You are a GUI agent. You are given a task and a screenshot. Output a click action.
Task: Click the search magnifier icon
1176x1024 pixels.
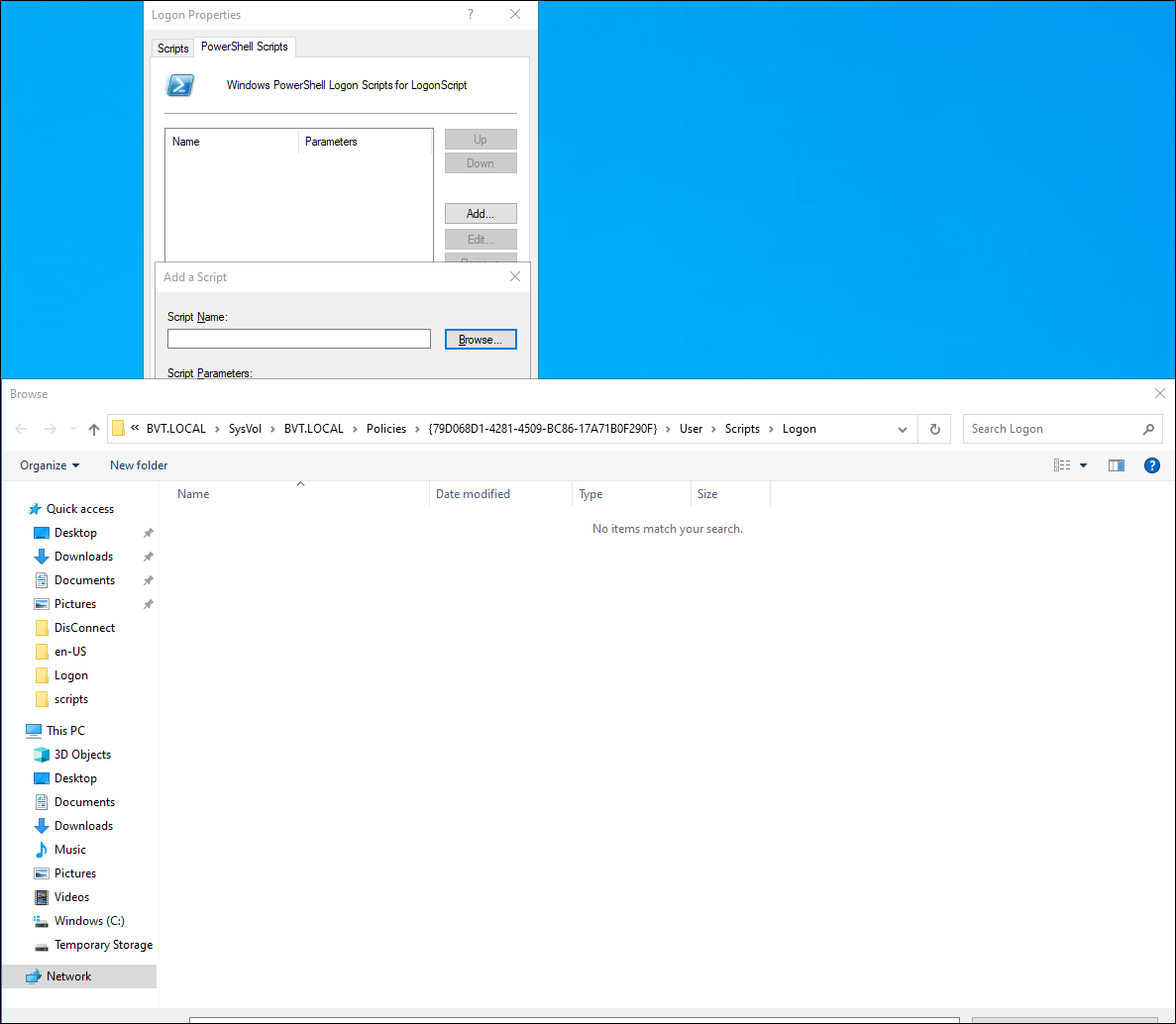(x=1148, y=429)
